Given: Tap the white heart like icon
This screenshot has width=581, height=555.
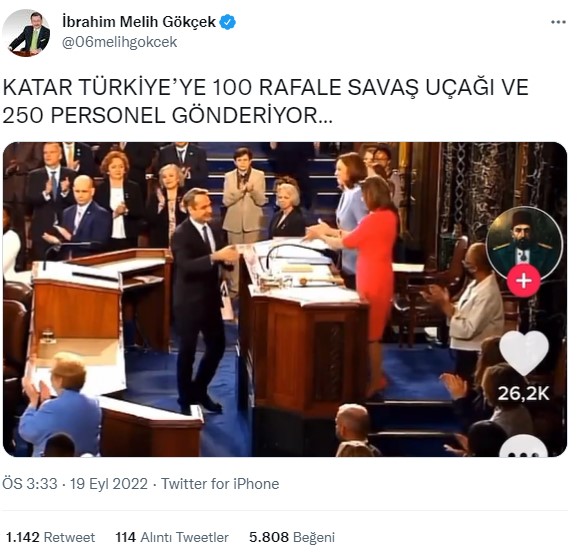Looking at the screenshot, I should (x=524, y=353).
